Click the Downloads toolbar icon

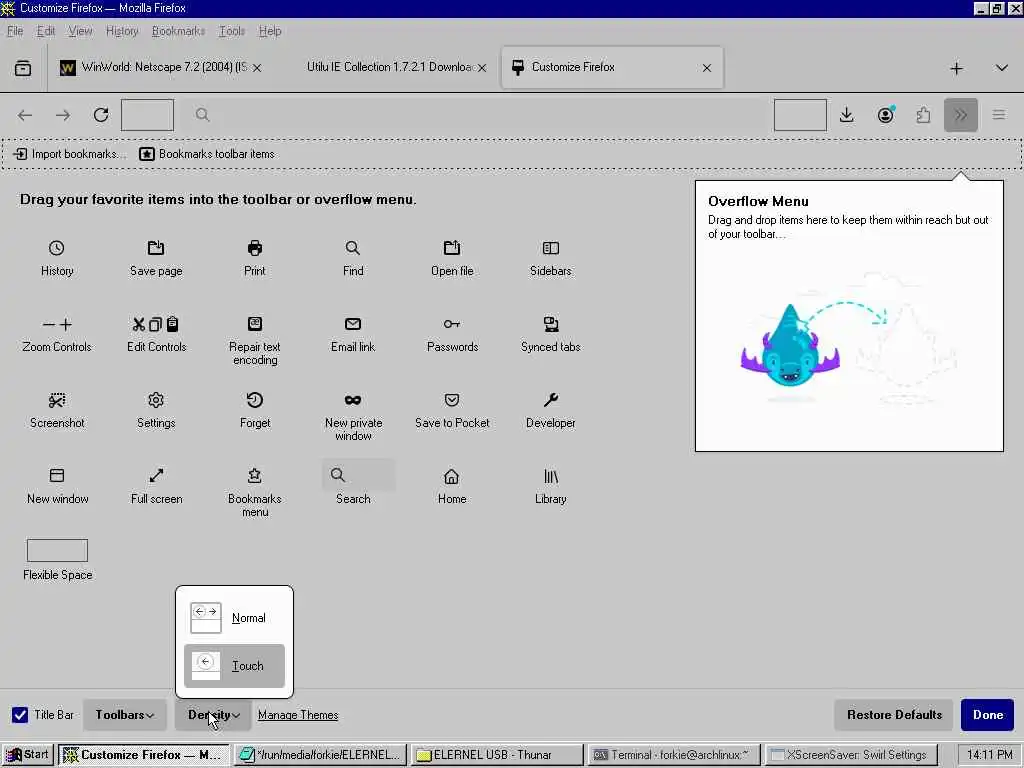(x=846, y=115)
